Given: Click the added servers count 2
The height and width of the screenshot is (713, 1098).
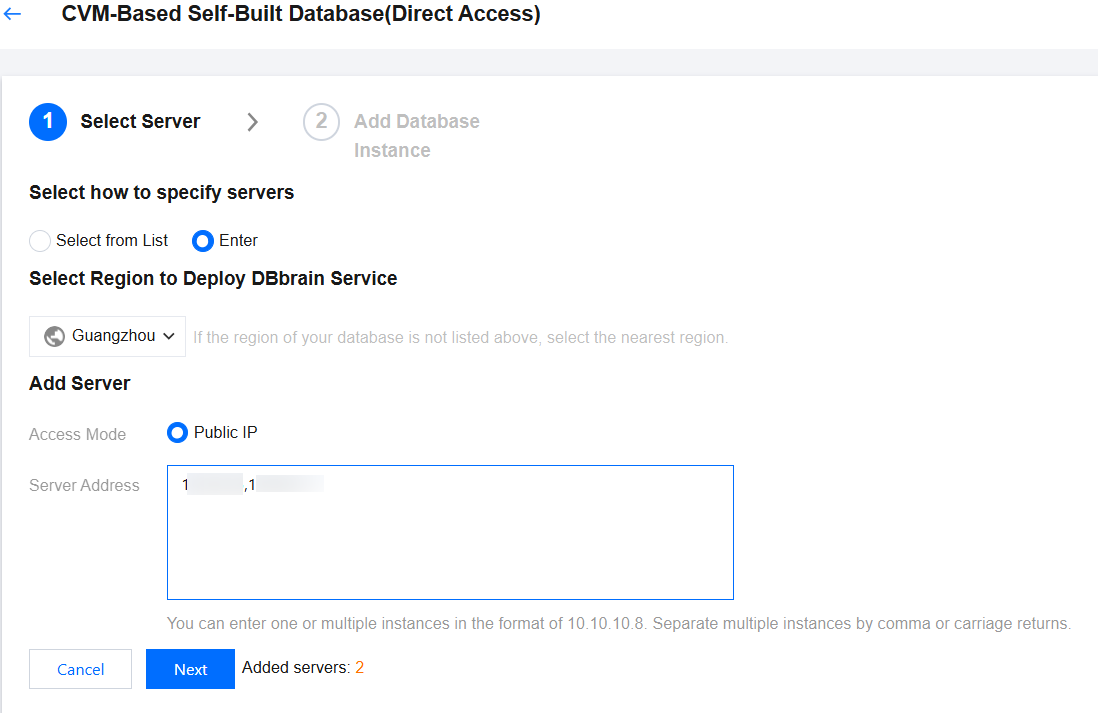Looking at the screenshot, I should [359, 667].
